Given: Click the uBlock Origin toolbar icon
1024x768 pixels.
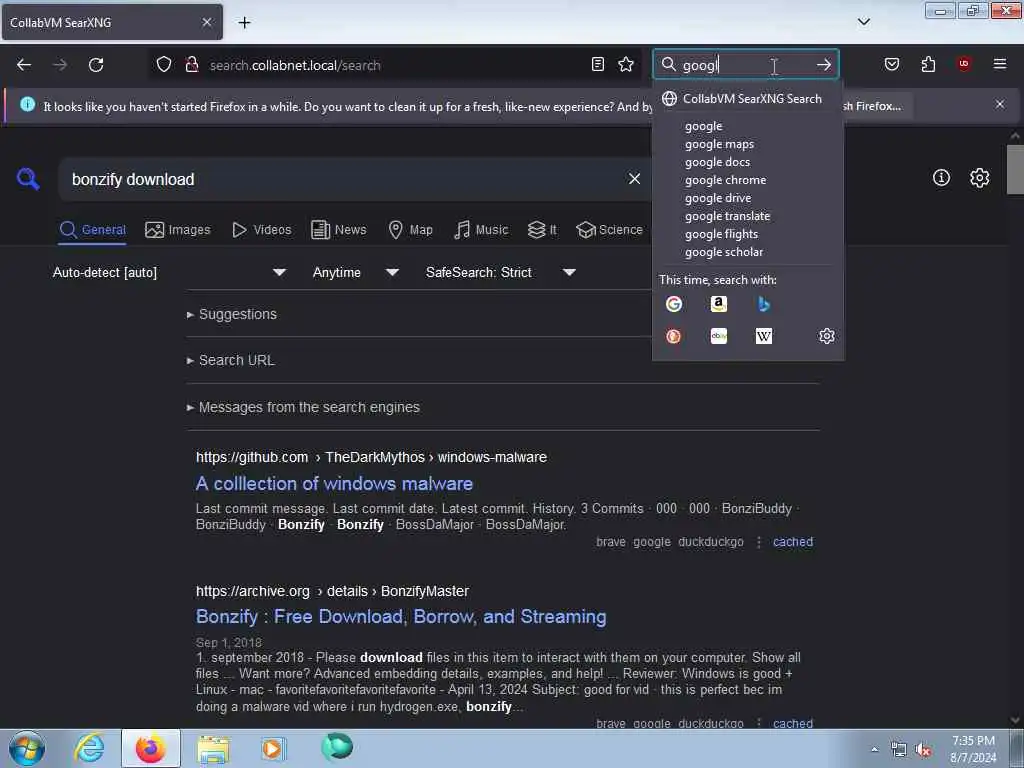Looking at the screenshot, I should (x=963, y=64).
